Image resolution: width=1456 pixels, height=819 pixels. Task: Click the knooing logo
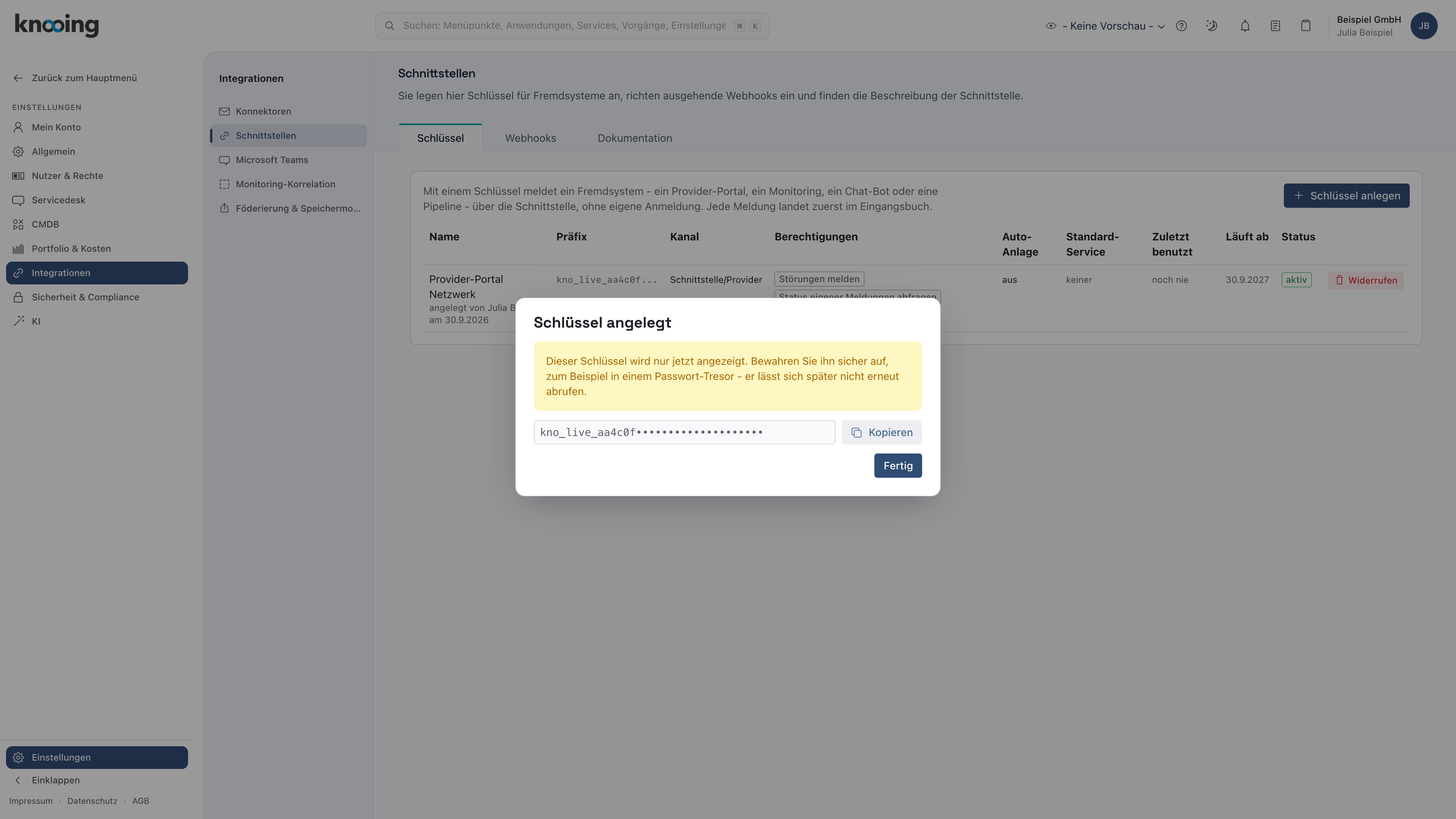[x=56, y=25]
